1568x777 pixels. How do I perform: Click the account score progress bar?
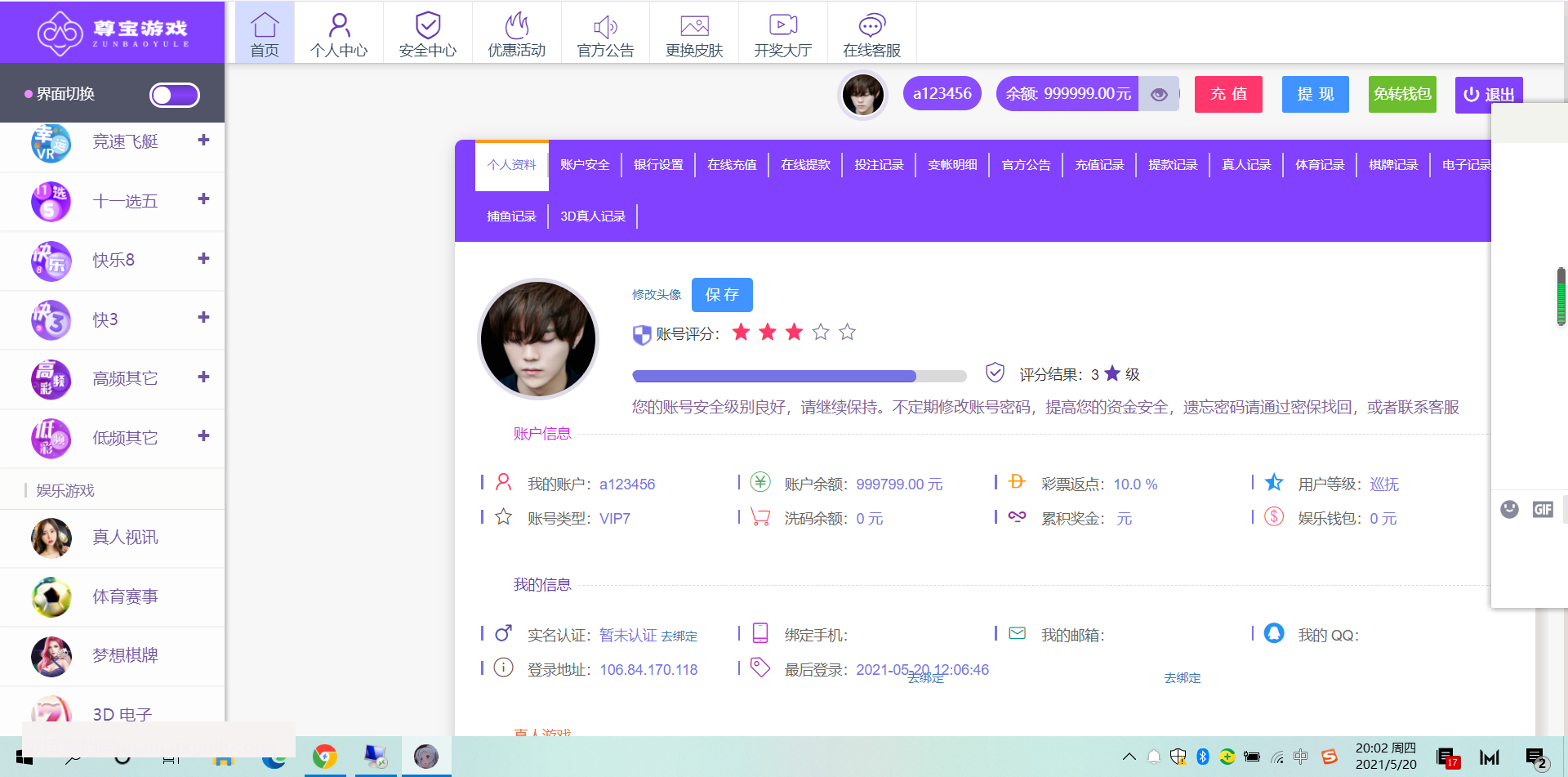click(x=799, y=376)
